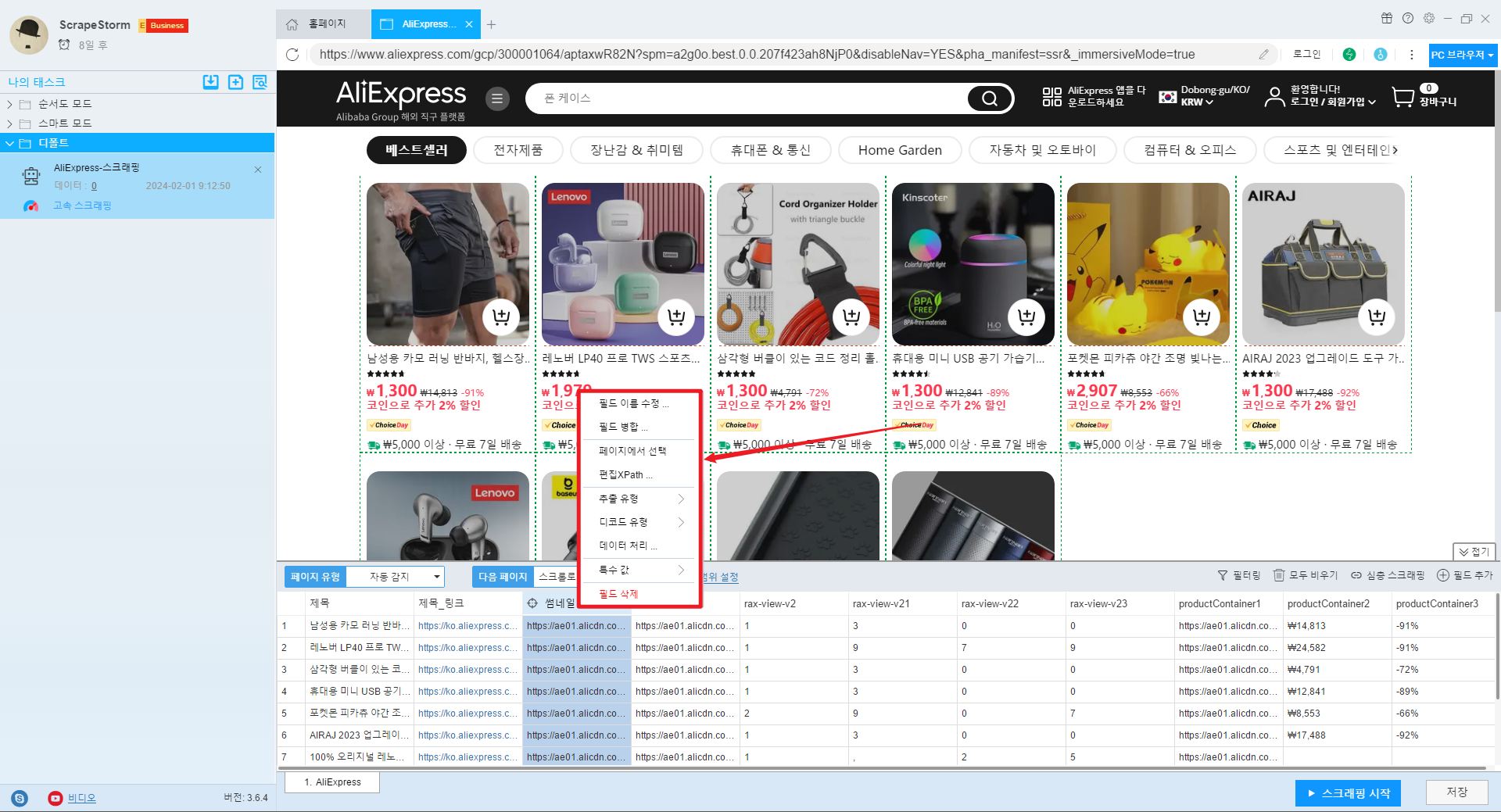Viewport: 1501px width, 812px height.
Task: Click the 1. AliExpress bottom sheet tab
Action: pos(332,782)
